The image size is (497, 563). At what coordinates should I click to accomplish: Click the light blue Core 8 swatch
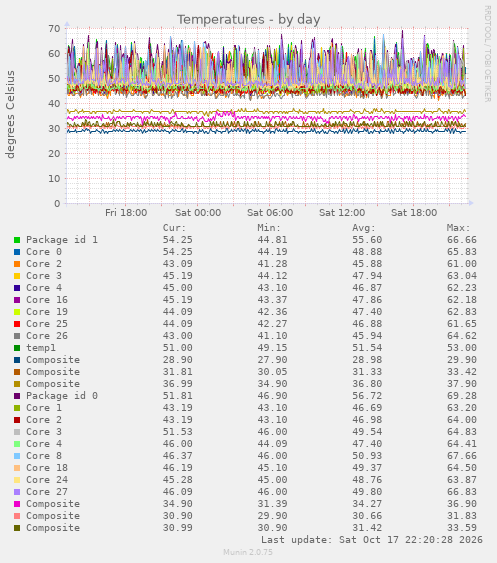[17, 456]
